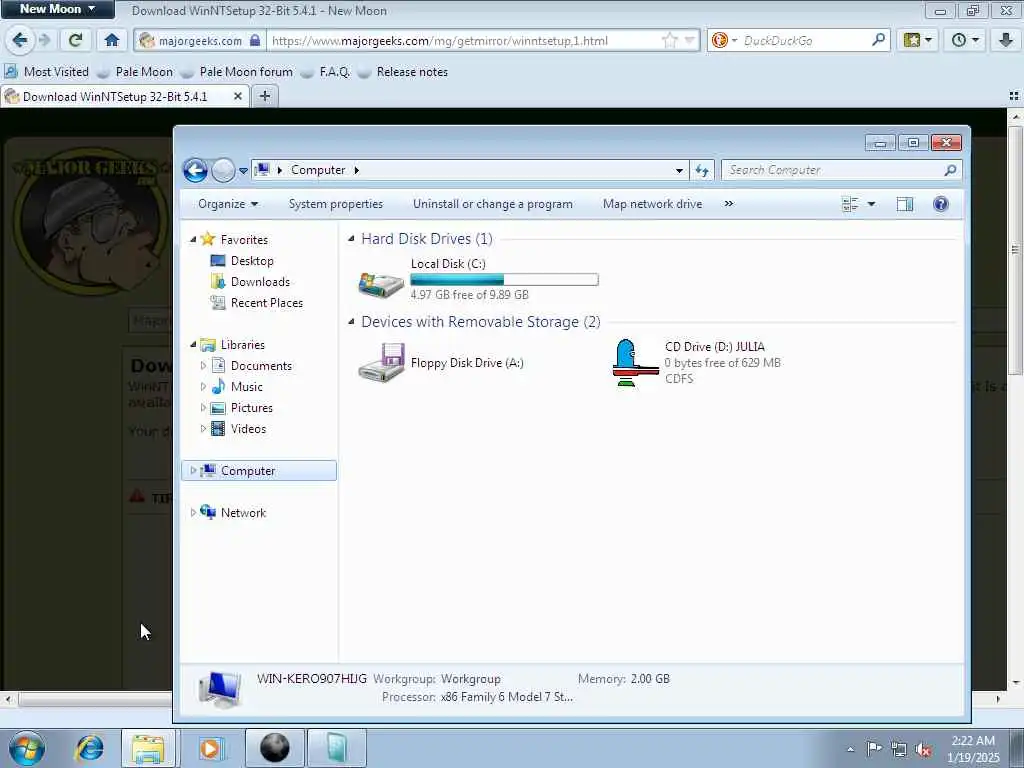Click System properties toolbar button
The width and height of the screenshot is (1024, 768).
pyautogui.click(x=336, y=204)
